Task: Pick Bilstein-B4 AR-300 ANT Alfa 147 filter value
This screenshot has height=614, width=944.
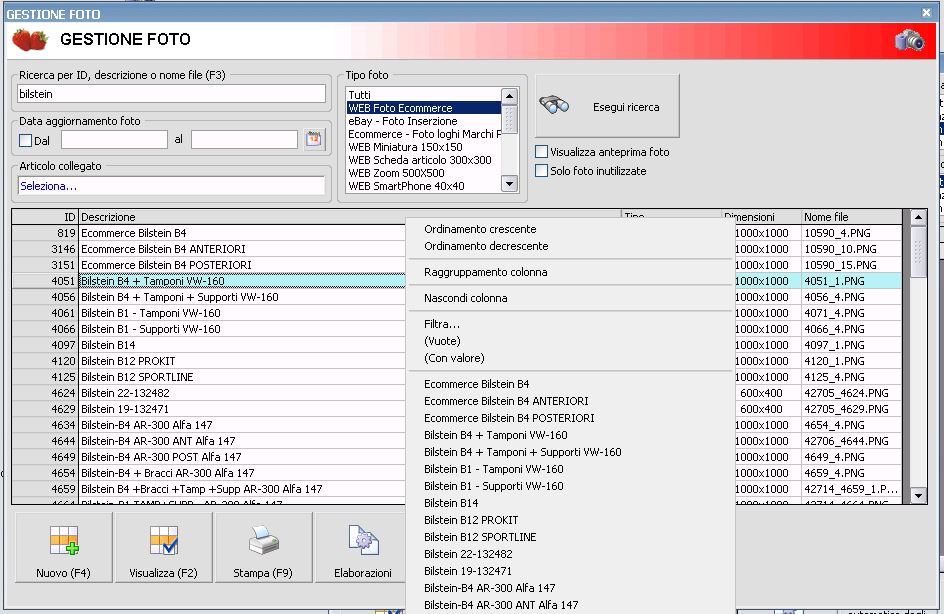Action: coord(501,604)
